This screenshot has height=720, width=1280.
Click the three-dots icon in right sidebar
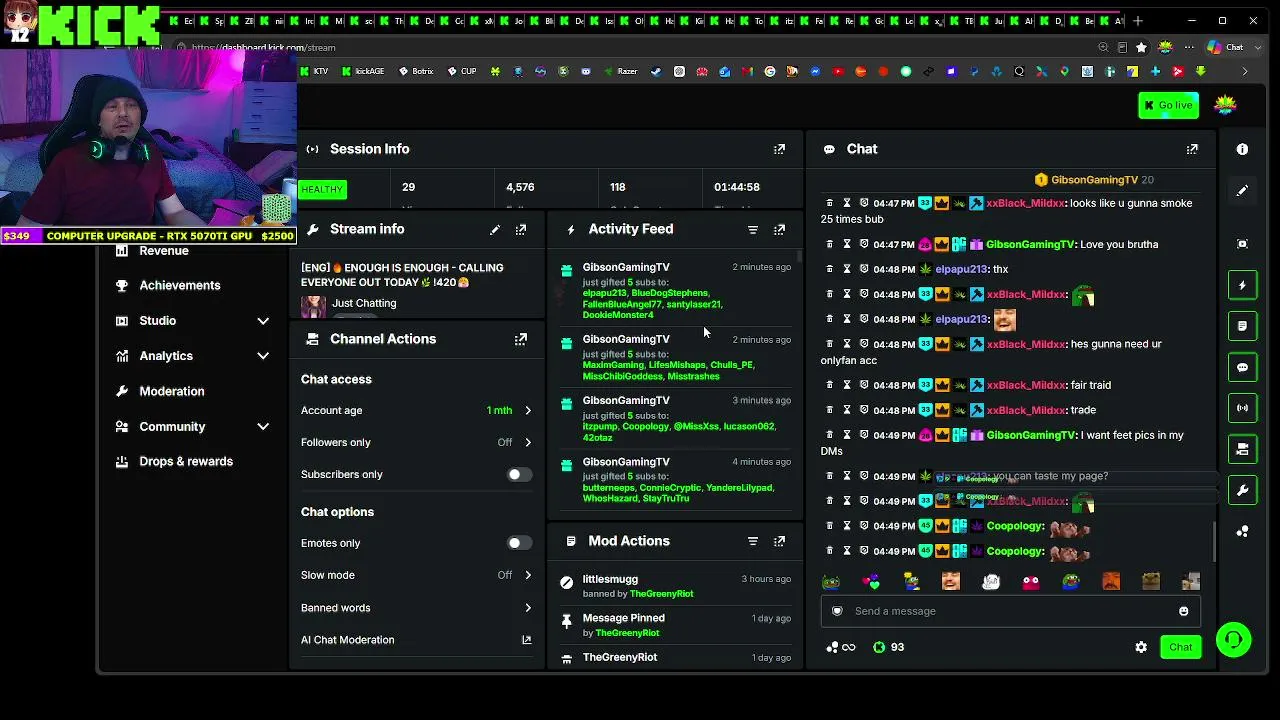pos(1242,531)
